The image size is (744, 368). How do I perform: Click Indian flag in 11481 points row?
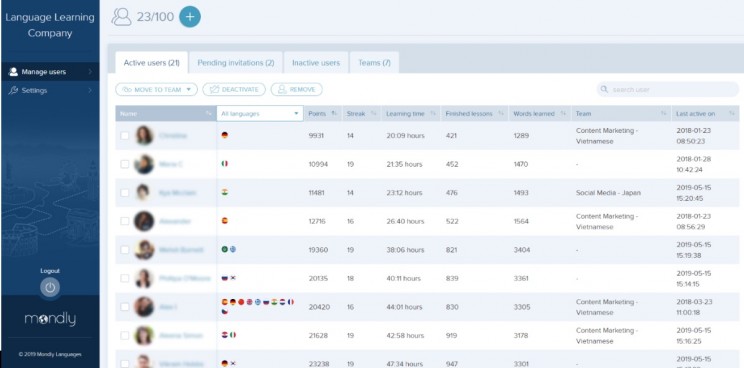[224, 192]
